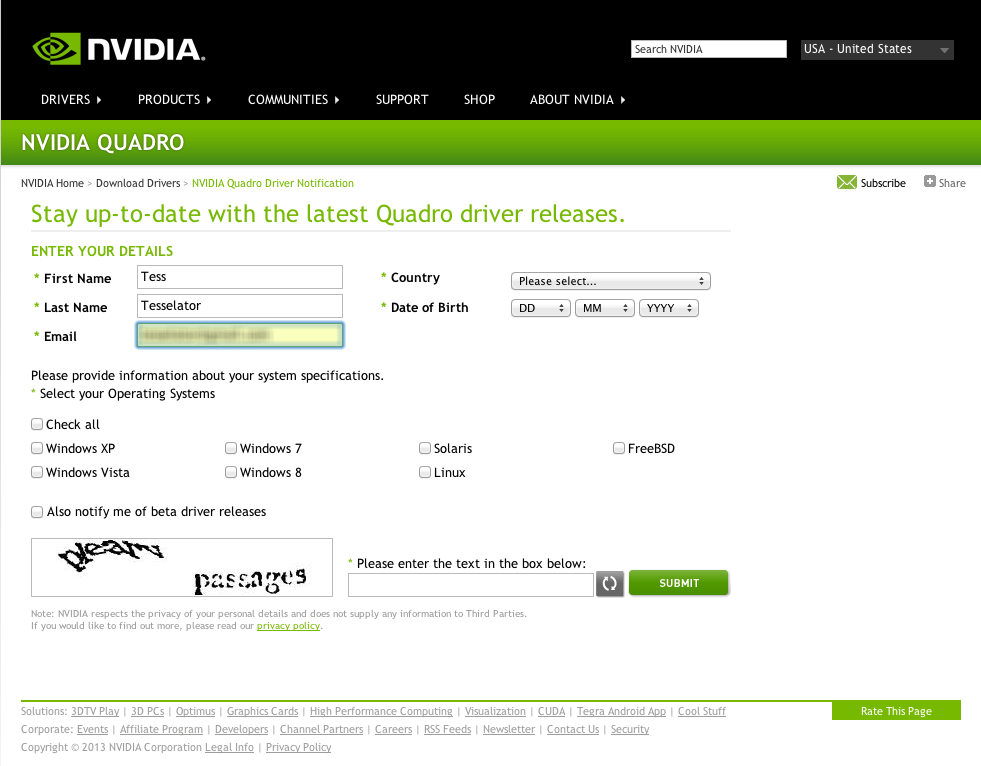
Task: Expand the Drivers menu
Action: click(71, 100)
